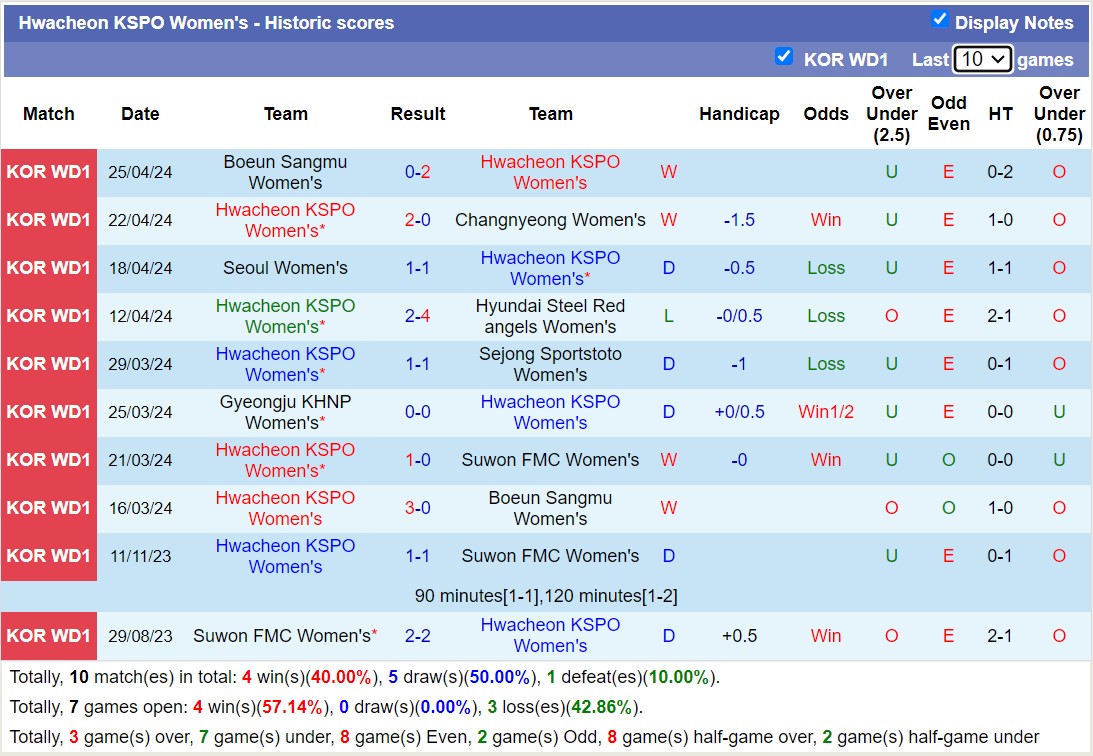Click Changnyeong Women's team link

tap(550, 220)
